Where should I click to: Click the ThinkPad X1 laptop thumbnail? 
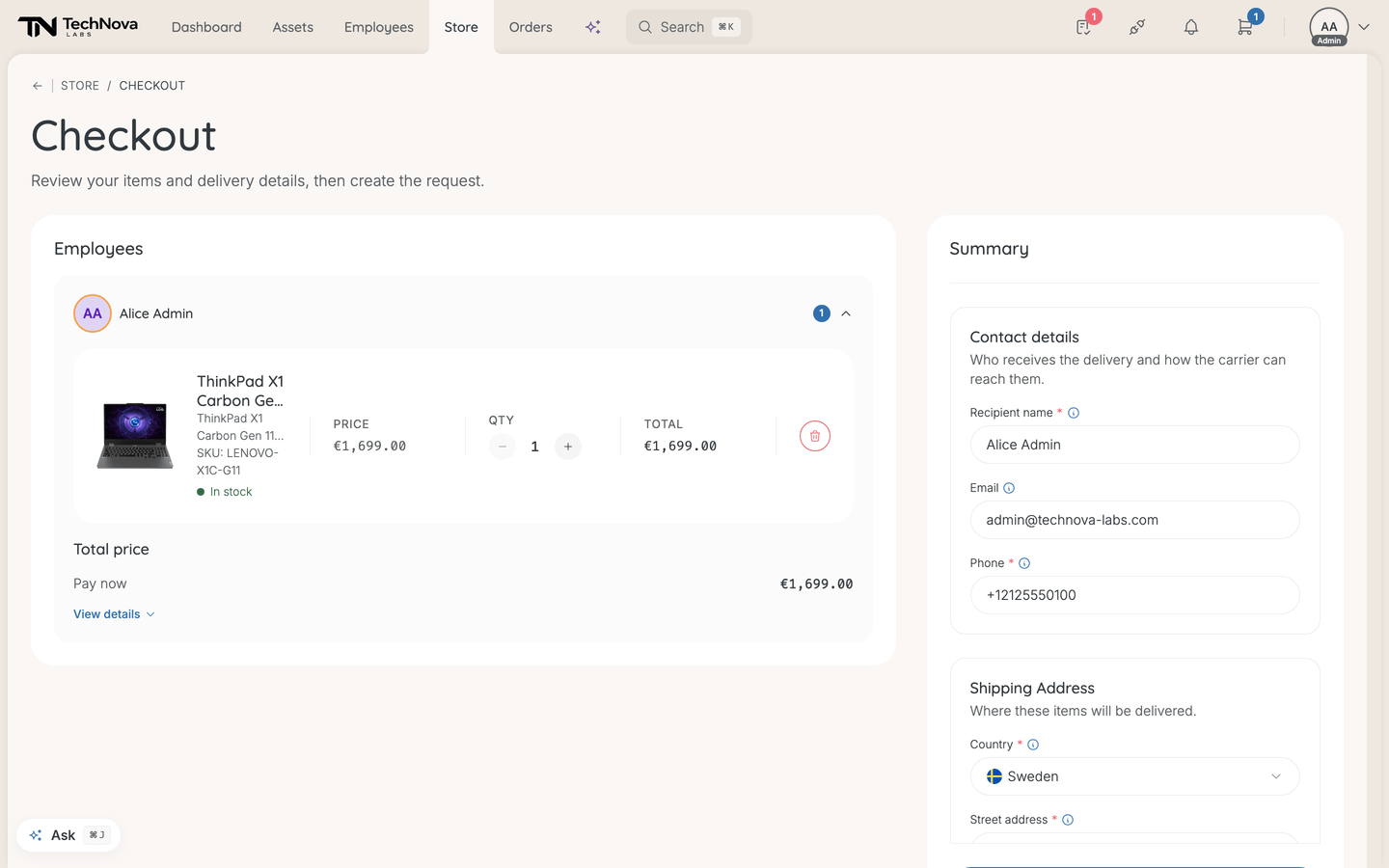click(x=135, y=436)
